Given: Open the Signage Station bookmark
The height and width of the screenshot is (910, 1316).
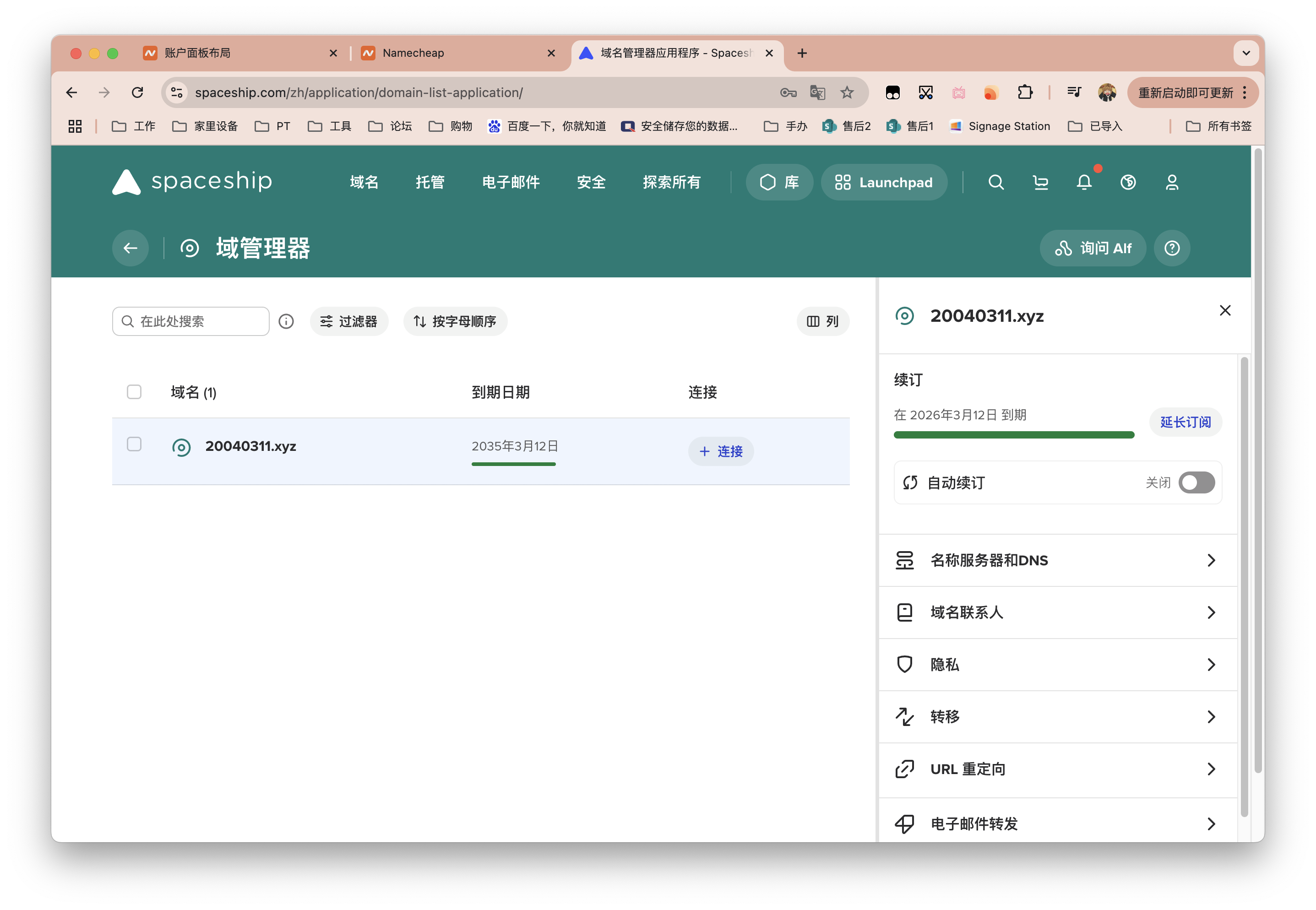Looking at the screenshot, I should click(1000, 126).
